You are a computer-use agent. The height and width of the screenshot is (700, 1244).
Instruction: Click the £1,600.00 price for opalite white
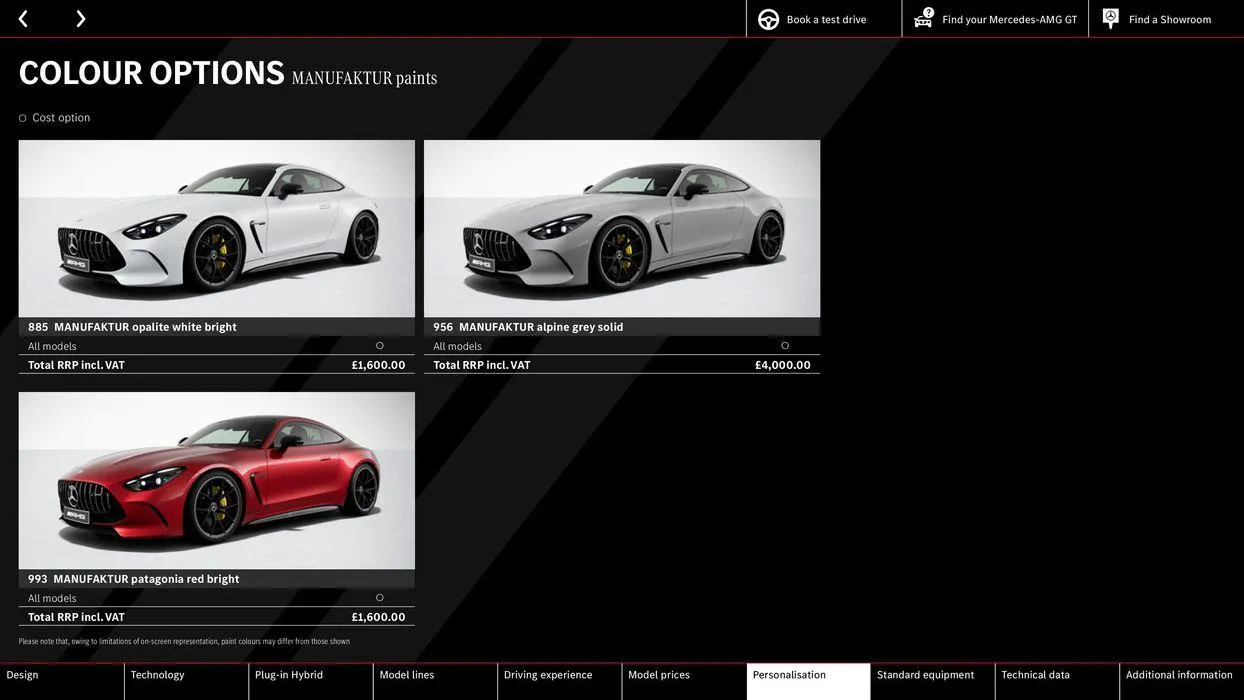point(378,365)
